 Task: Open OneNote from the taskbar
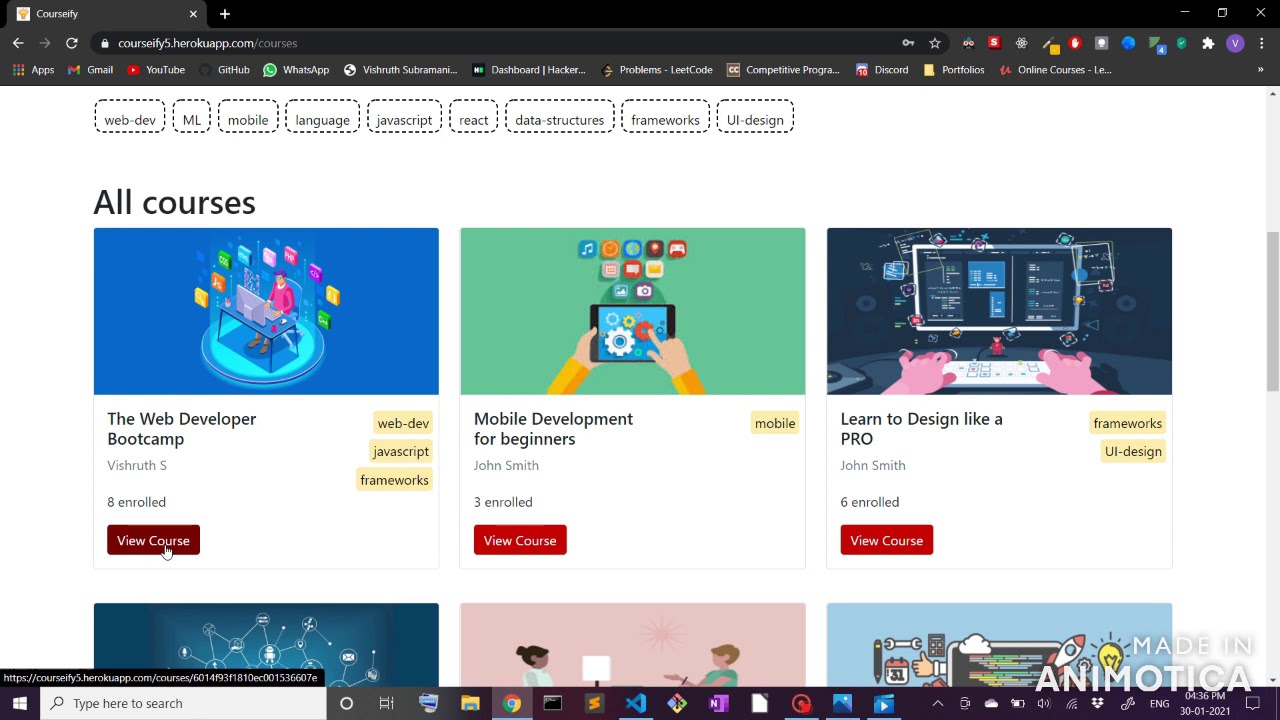tap(718, 703)
